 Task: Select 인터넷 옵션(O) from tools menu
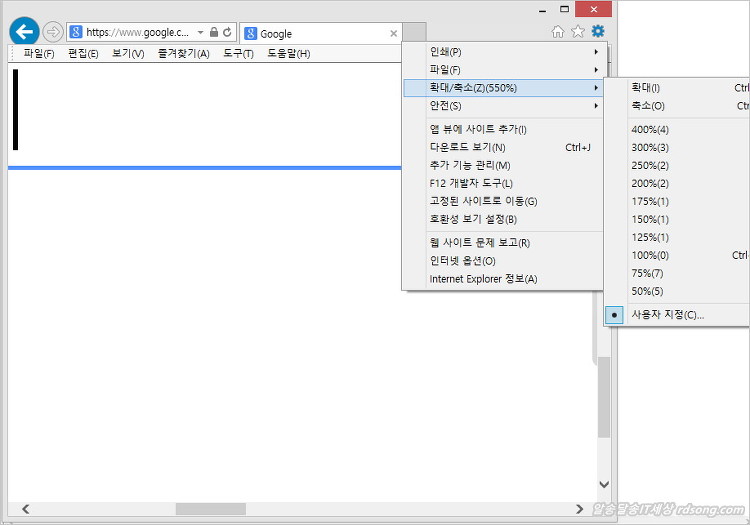click(462, 261)
